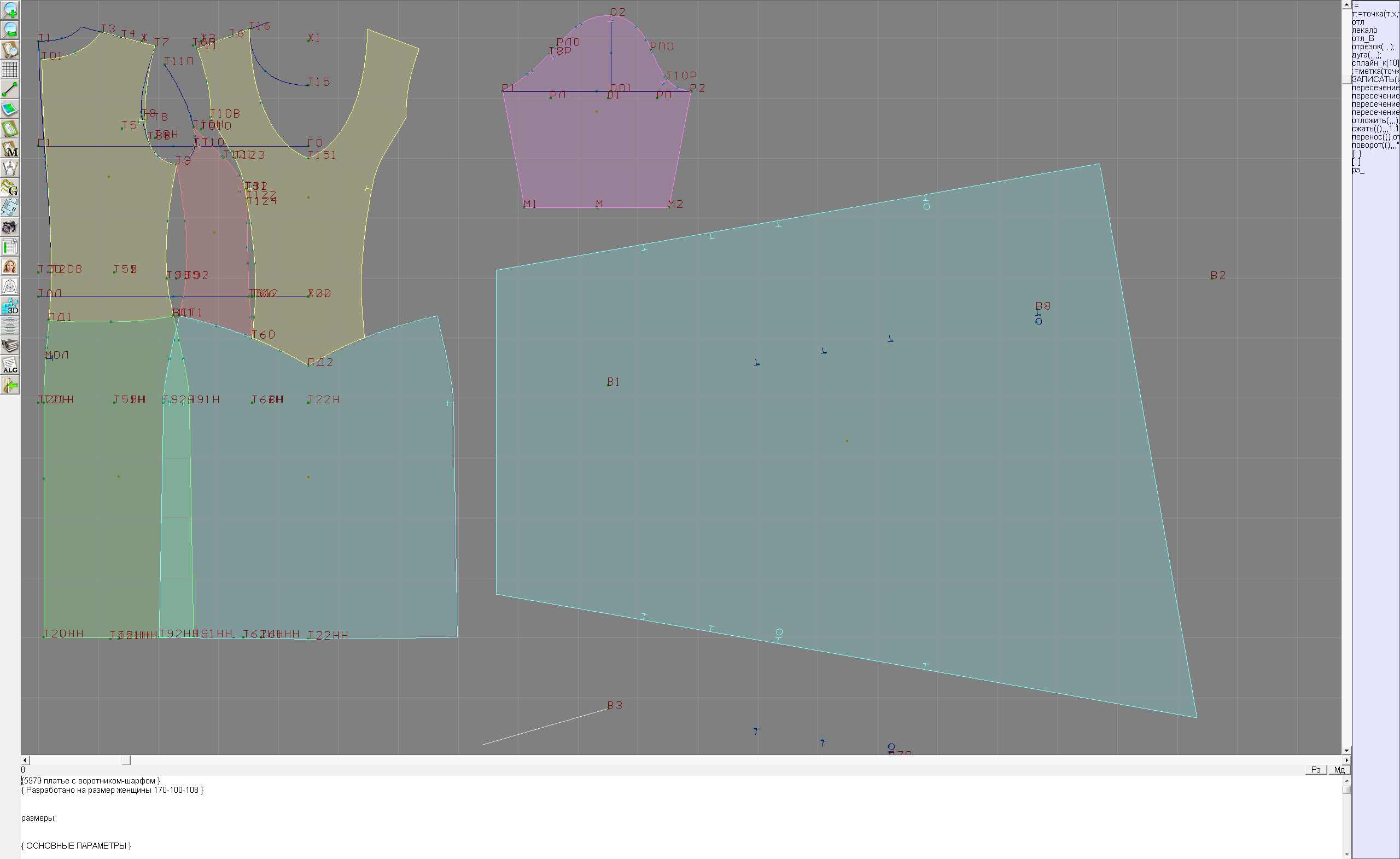Image resolution: width=1400 pixels, height=859 pixels.
Task: Open the compass measuring tool
Action: (10, 169)
